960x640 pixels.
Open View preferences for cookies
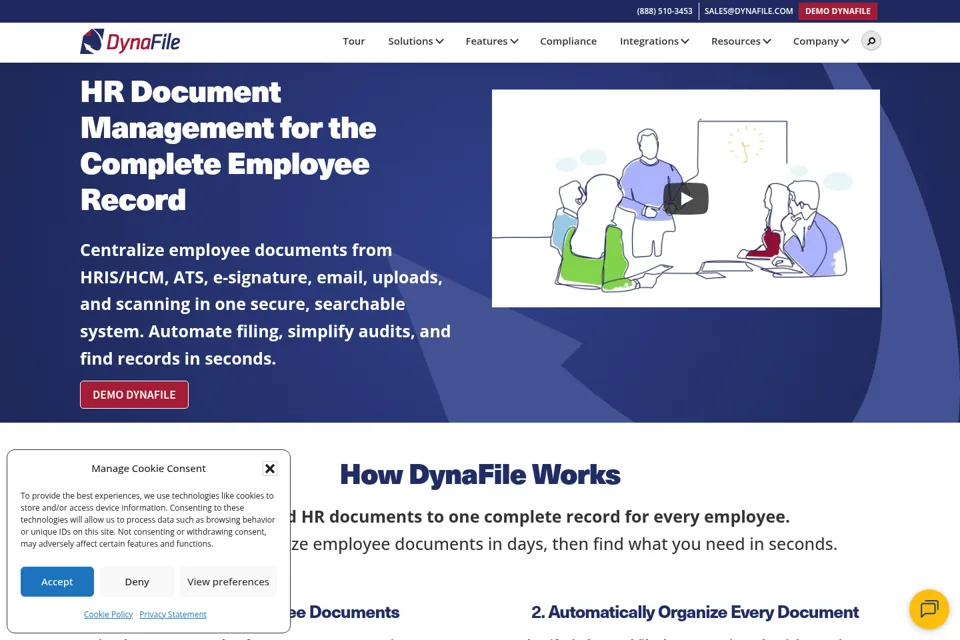click(x=228, y=582)
